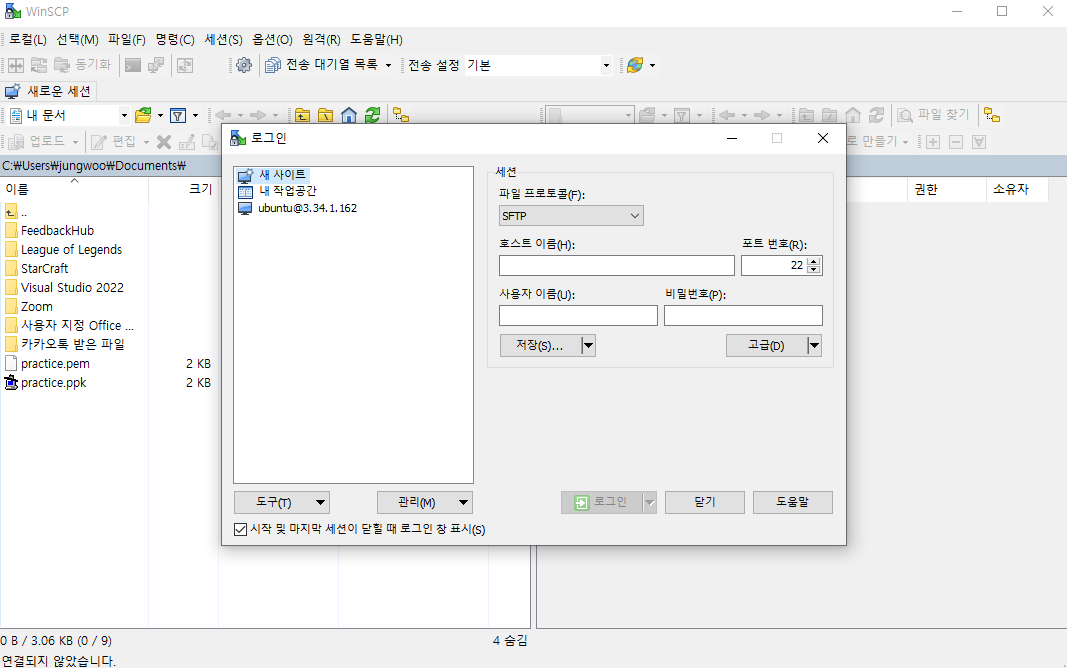
Task: Expand the 저장(S) button dropdown arrow
Action: (x=589, y=346)
